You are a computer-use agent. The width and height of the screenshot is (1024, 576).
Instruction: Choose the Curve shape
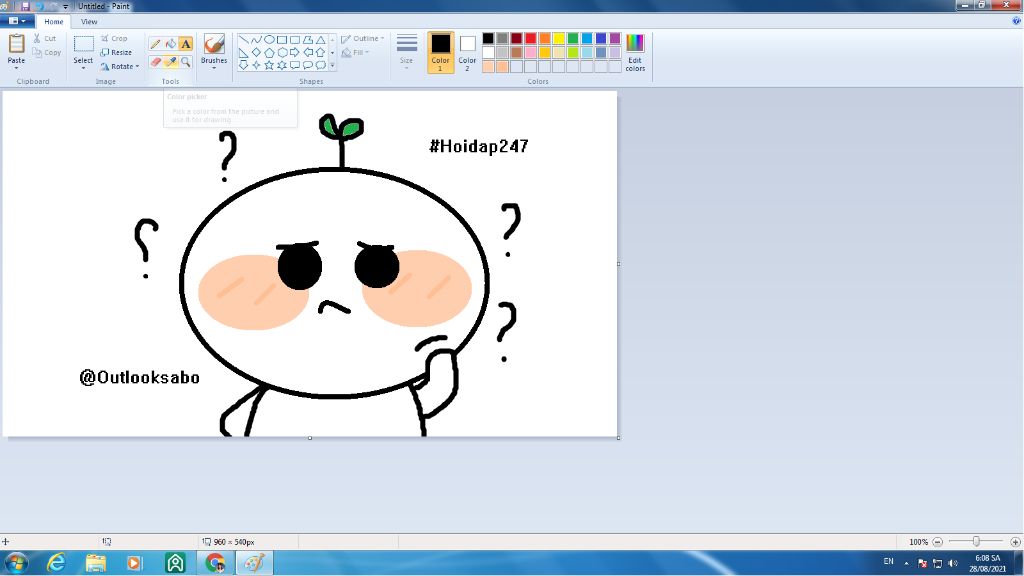click(x=256, y=40)
